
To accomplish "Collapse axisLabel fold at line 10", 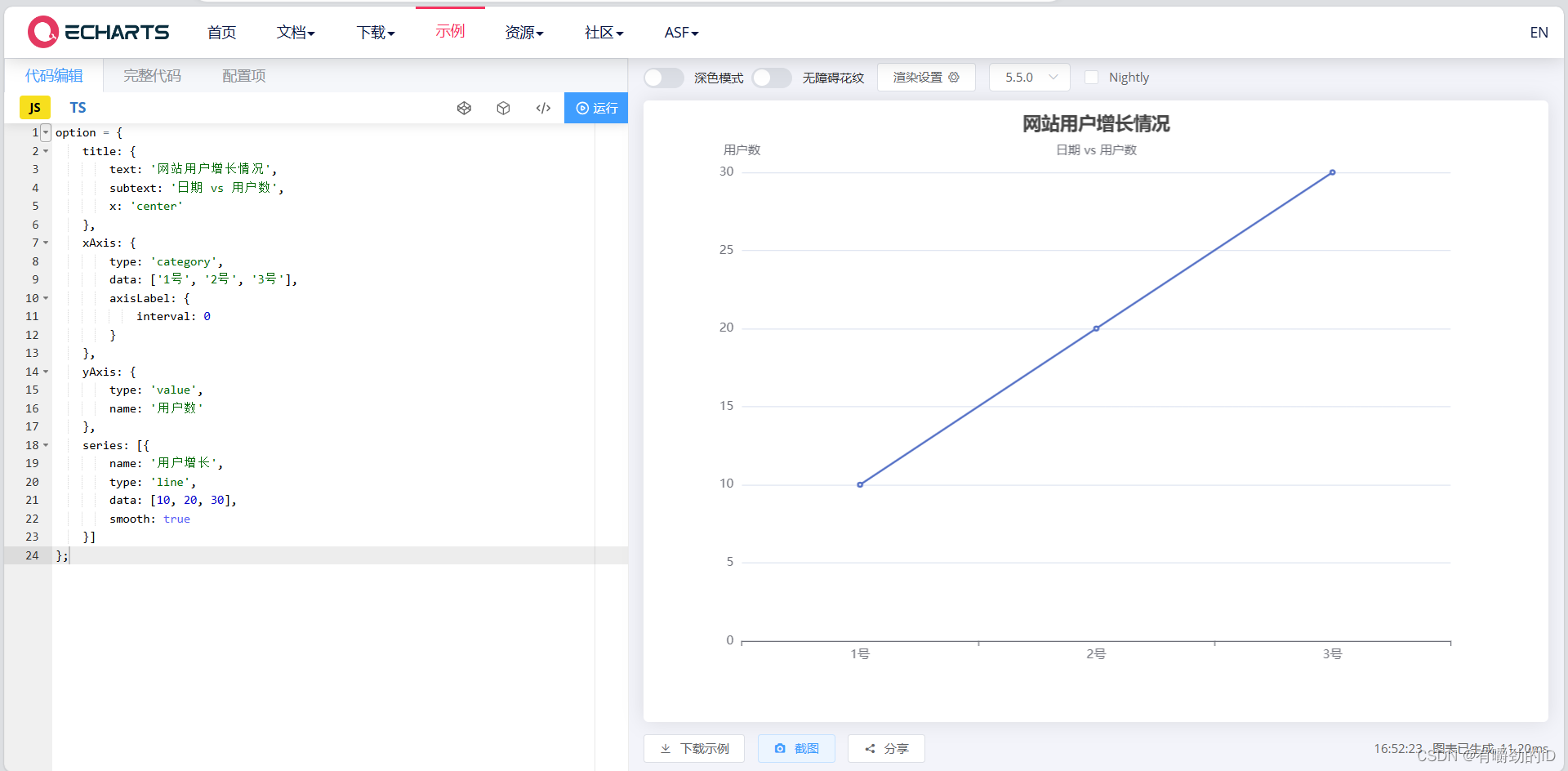I will click(46, 298).
